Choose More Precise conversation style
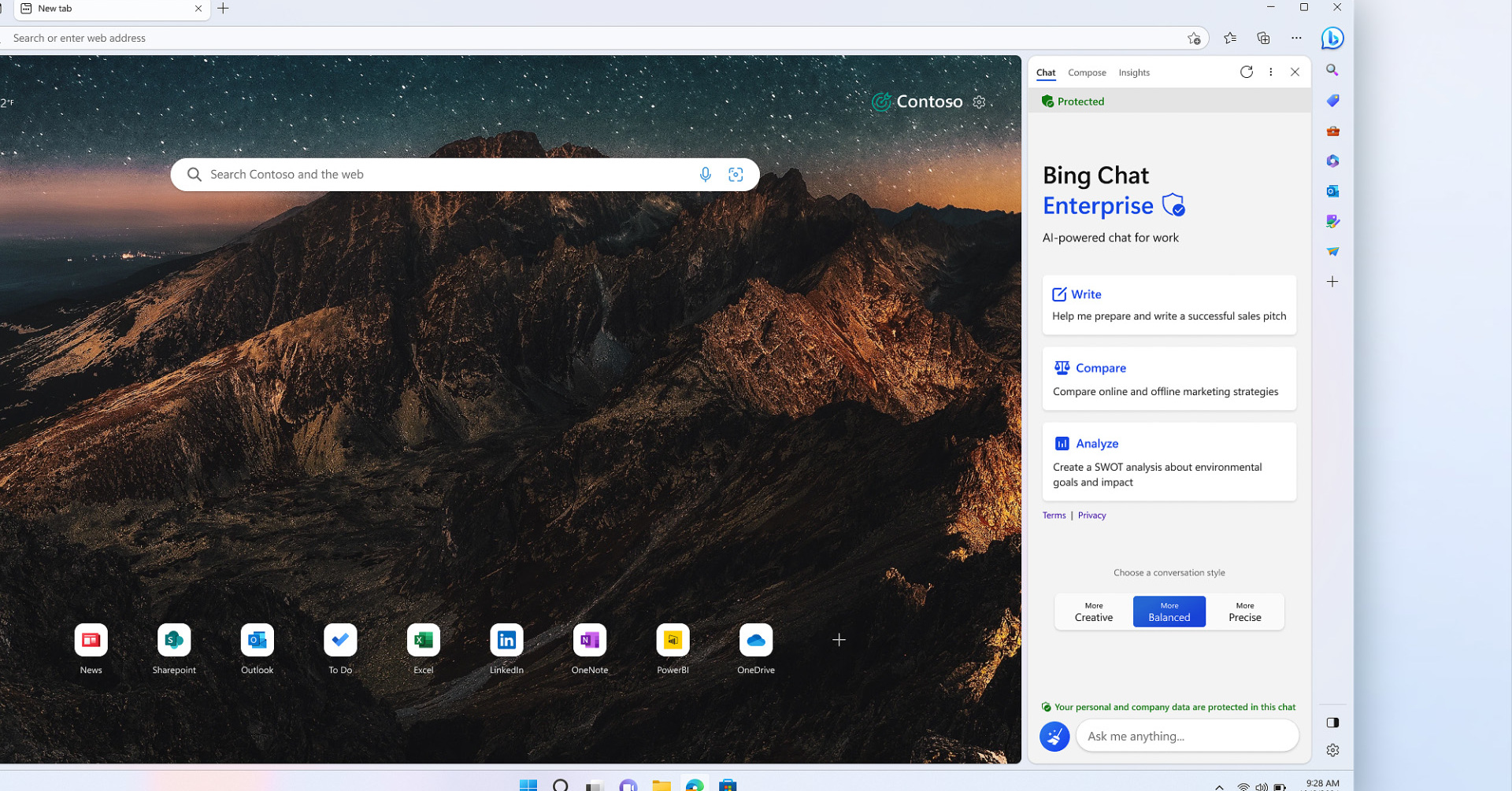The image size is (1512, 791). tap(1245, 612)
